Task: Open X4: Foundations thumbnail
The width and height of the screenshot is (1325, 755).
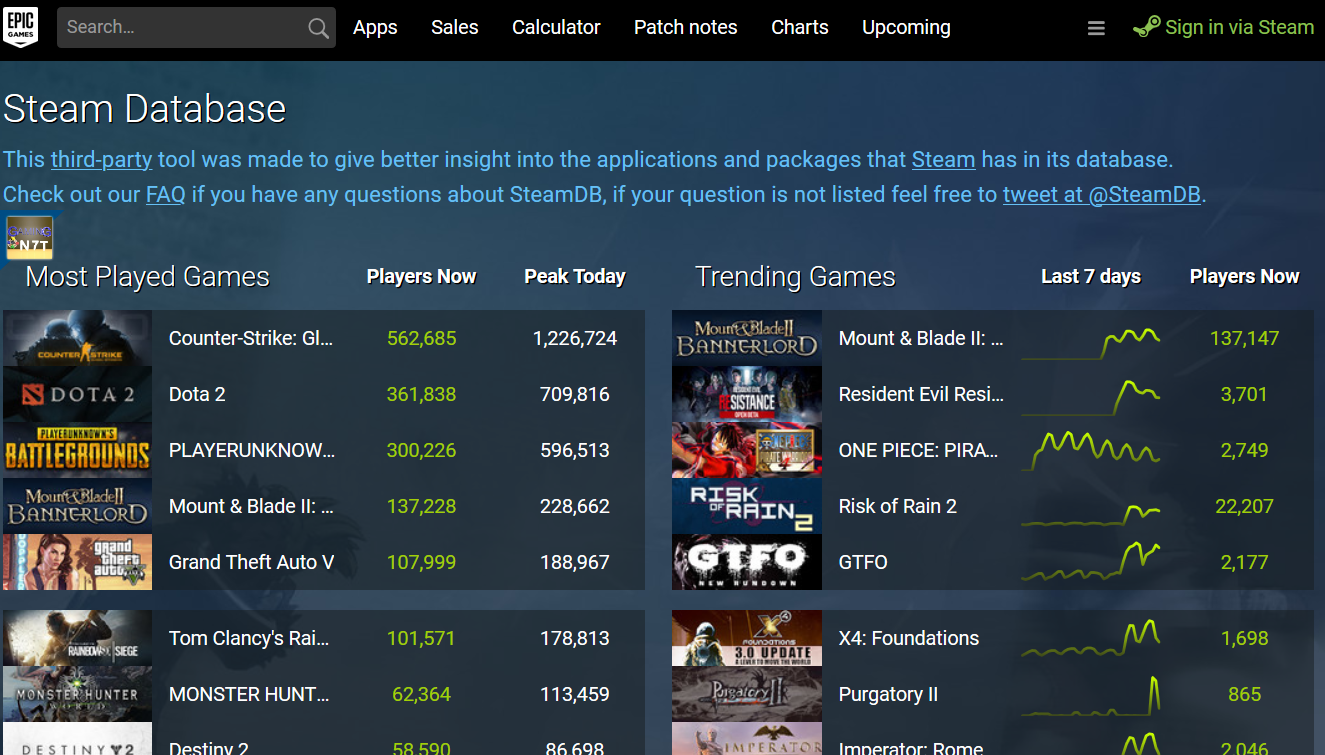Action: [747, 638]
